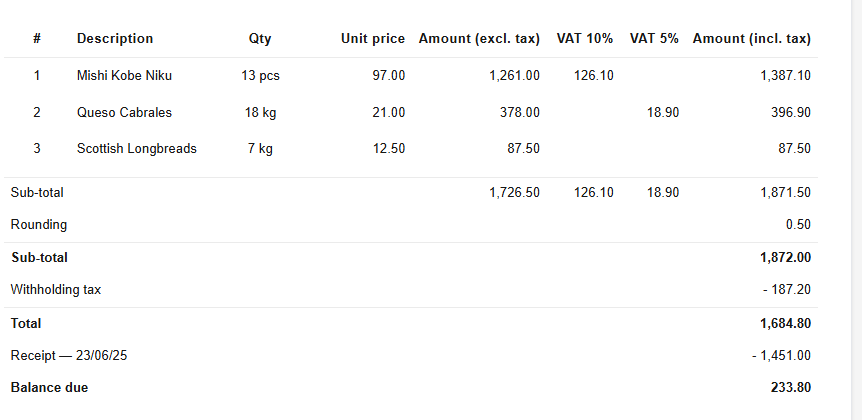The width and height of the screenshot is (862, 420).
Task: Select the VAT 5% column header
Action: coord(654,39)
